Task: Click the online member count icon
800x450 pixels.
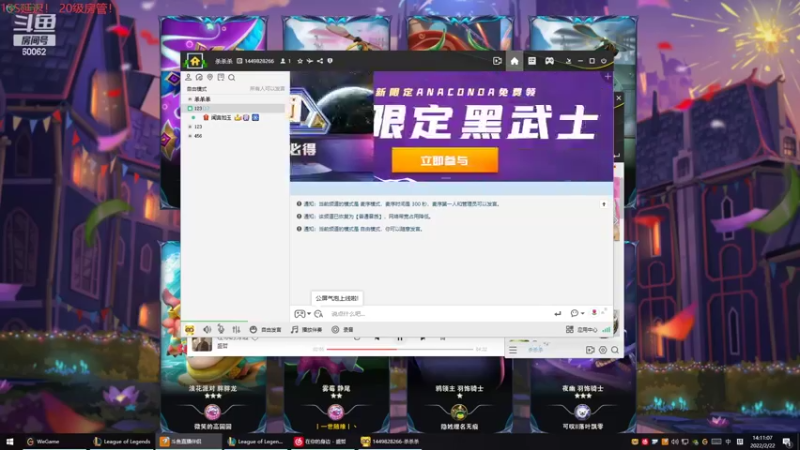Action: (x=285, y=61)
